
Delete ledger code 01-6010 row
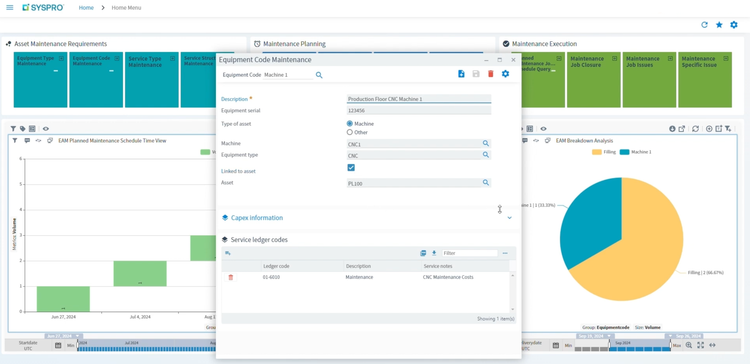231,277
